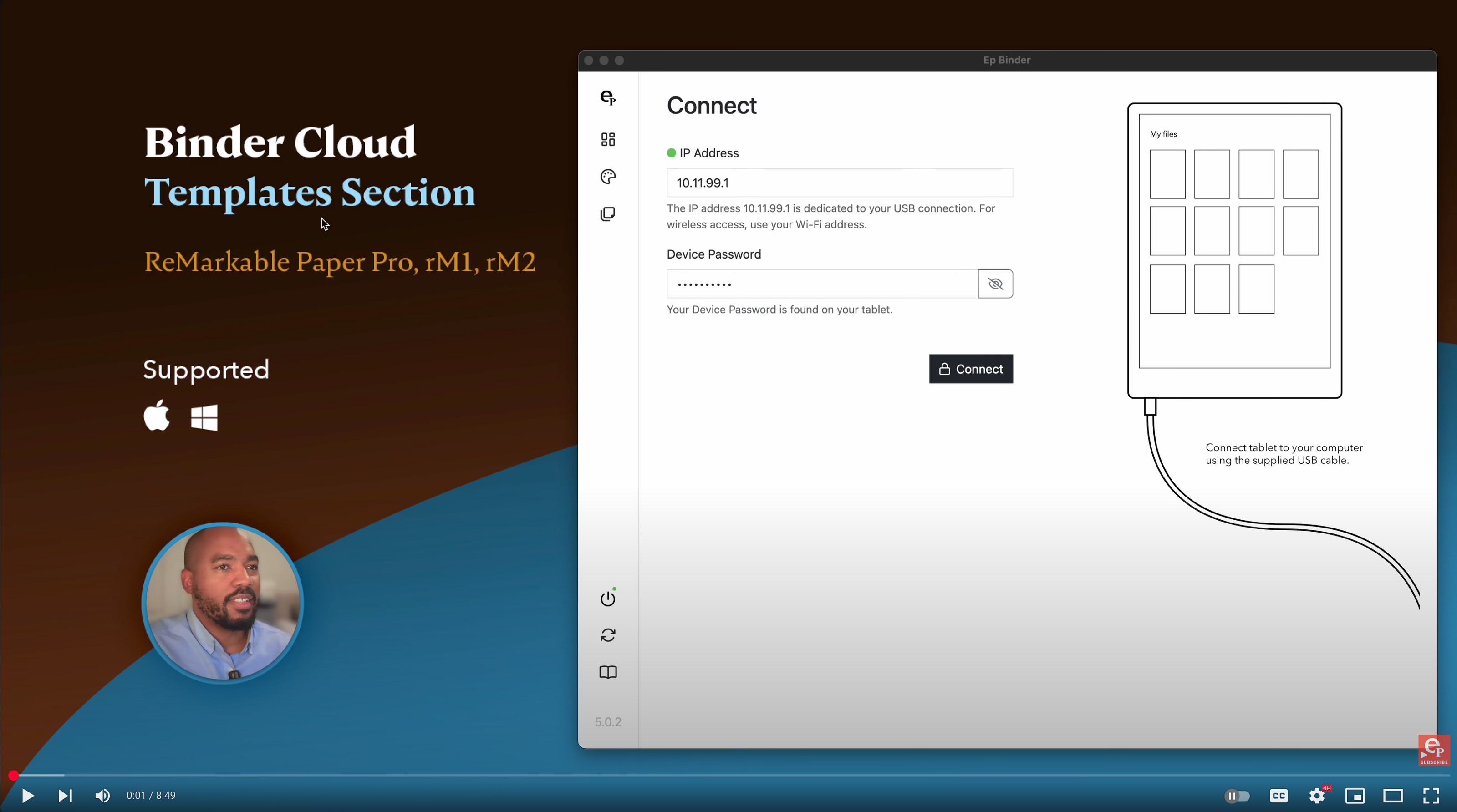Play the video
This screenshot has width=1457, height=812.
(x=27, y=796)
